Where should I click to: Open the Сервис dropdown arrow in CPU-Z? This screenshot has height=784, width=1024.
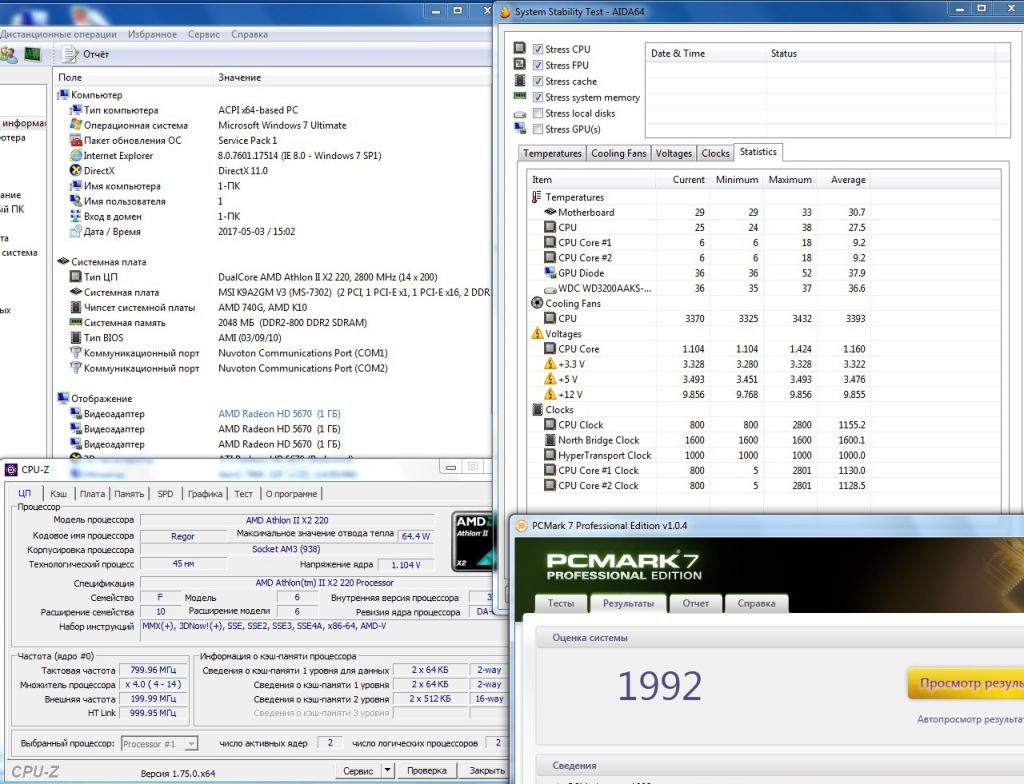point(387,771)
